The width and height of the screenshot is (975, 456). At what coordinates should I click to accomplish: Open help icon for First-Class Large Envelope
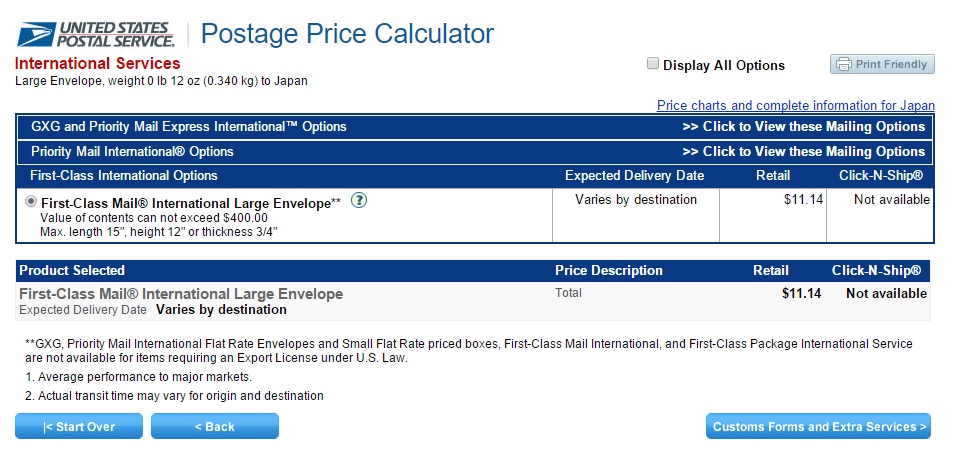click(359, 200)
